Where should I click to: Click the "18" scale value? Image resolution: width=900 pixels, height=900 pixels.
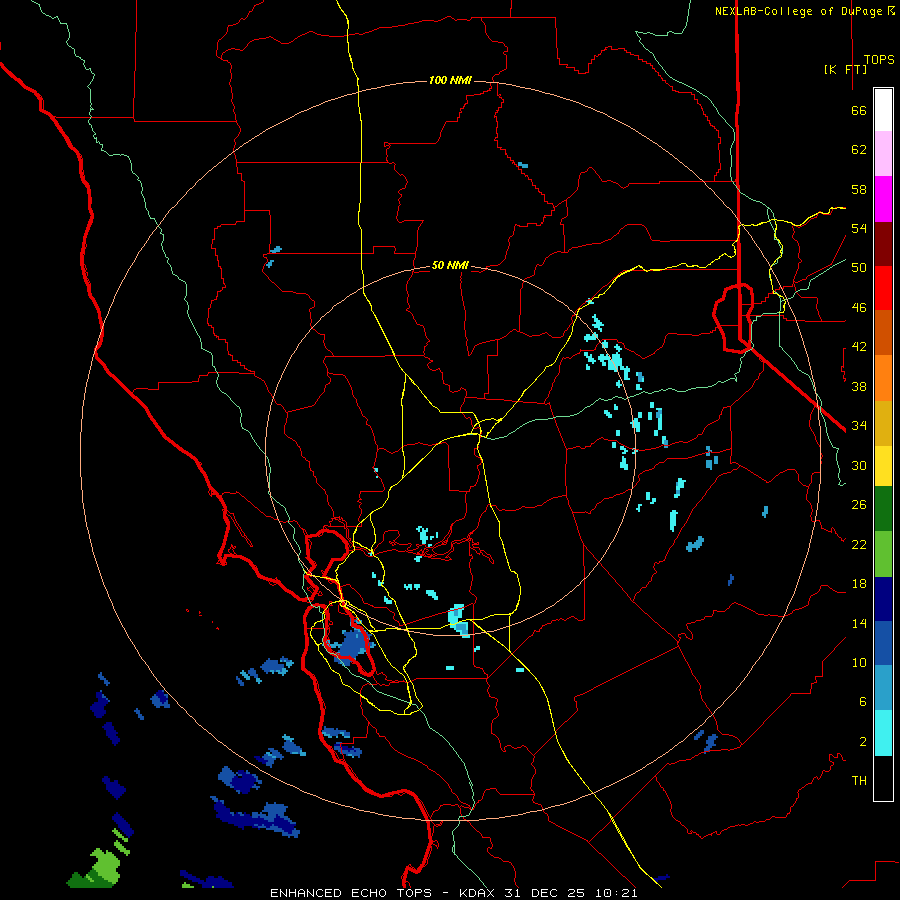(x=859, y=584)
